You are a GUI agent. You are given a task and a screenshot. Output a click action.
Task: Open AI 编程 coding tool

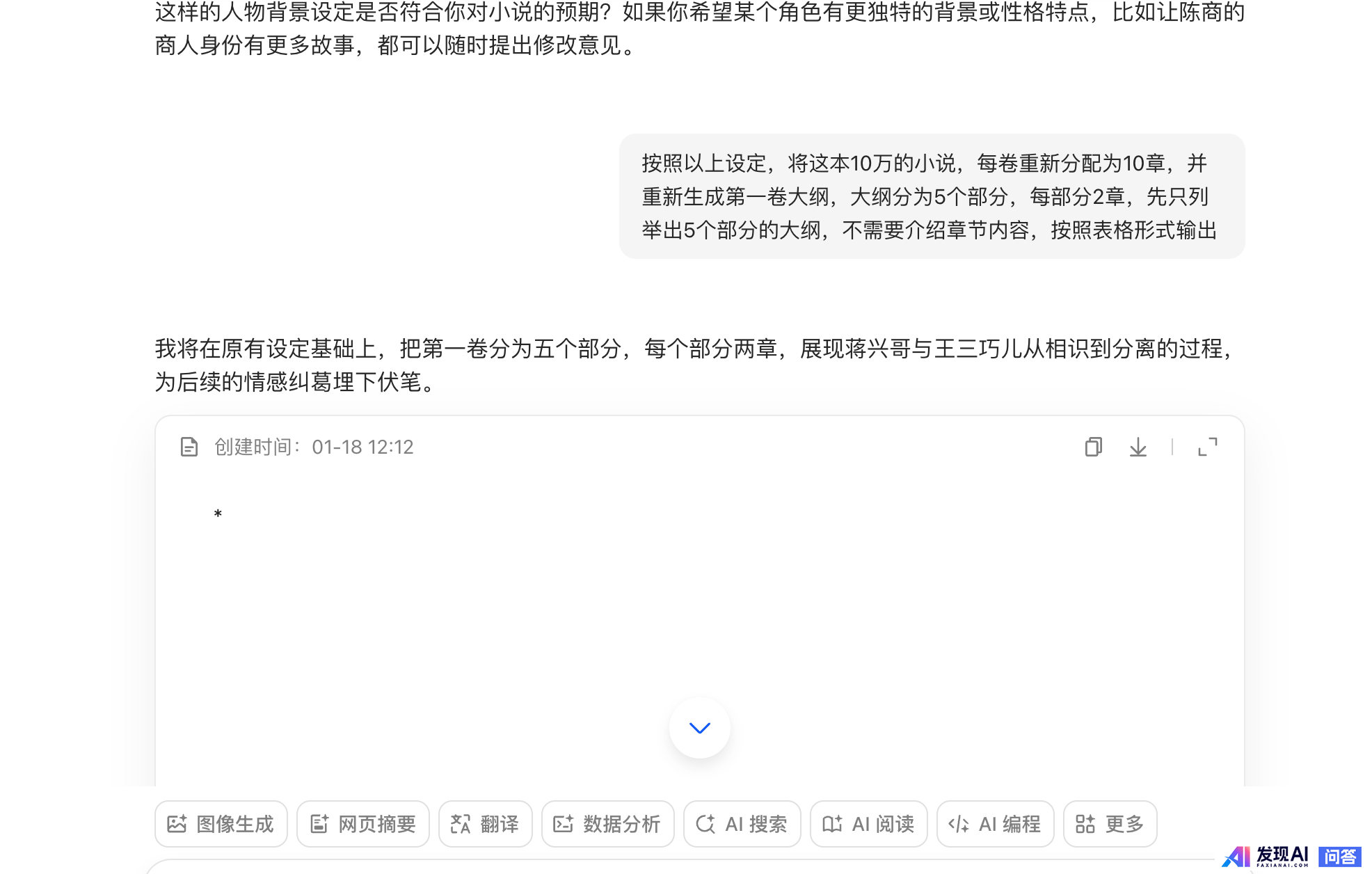pyautogui.click(x=995, y=824)
